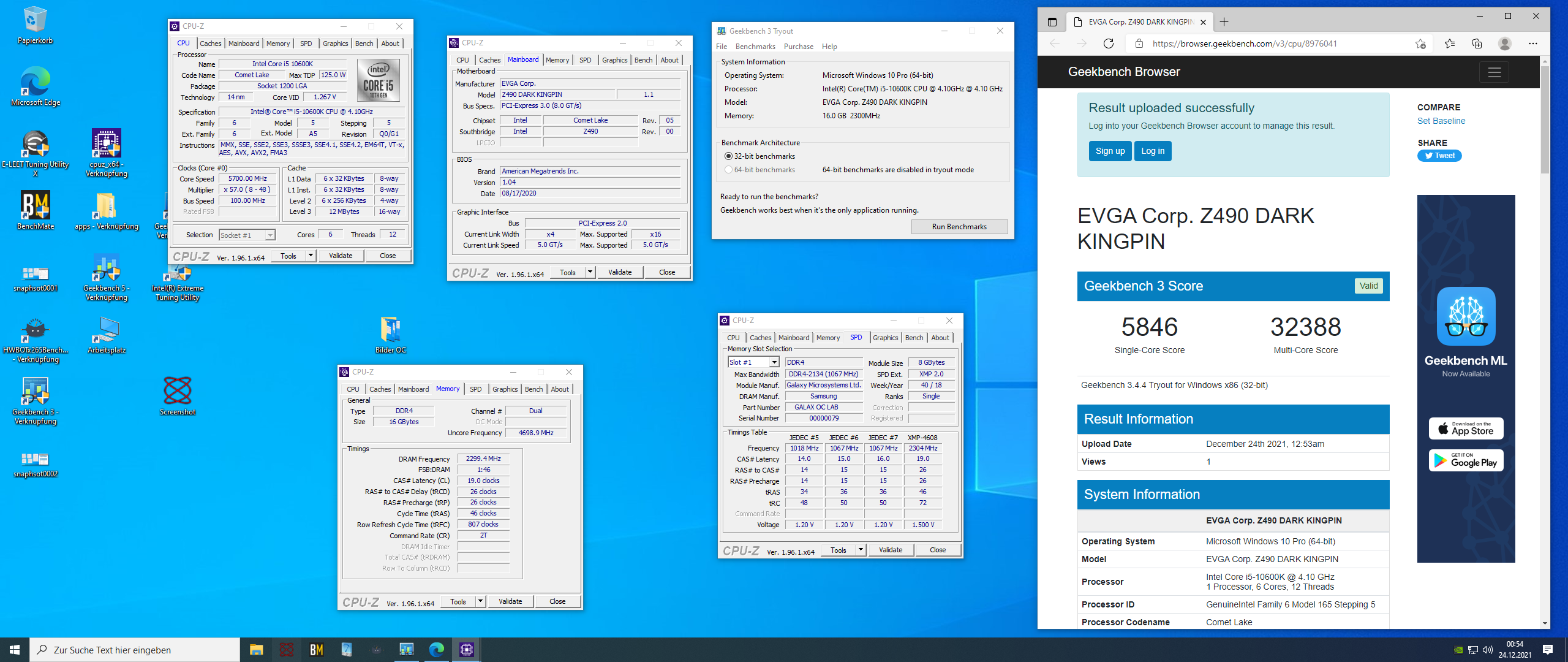The width and height of the screenshot is (1568, 662).
Task: Open the action center notification icon
Action: click(1548, 650)
